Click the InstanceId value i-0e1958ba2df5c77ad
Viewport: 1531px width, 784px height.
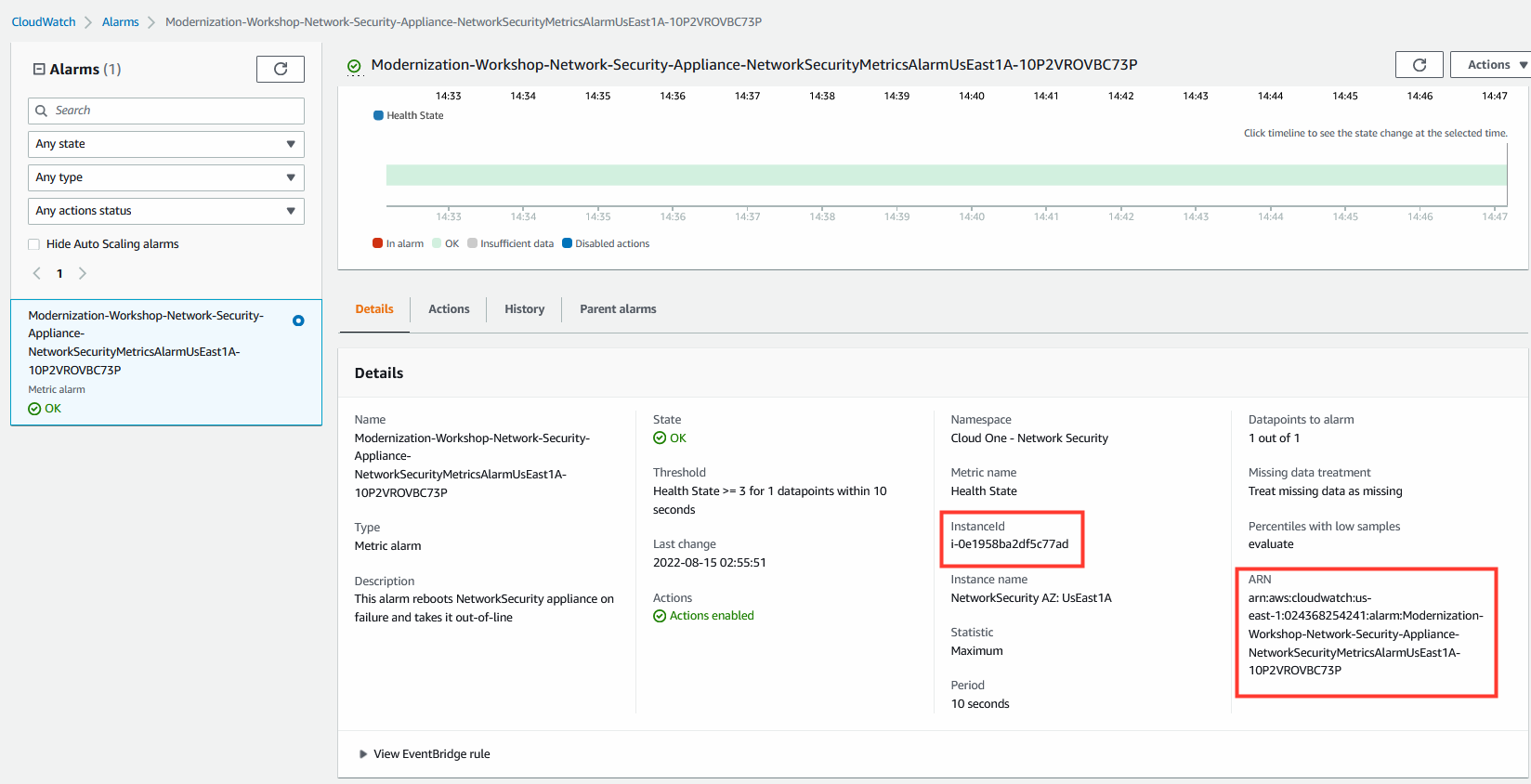coord(1010,544)
